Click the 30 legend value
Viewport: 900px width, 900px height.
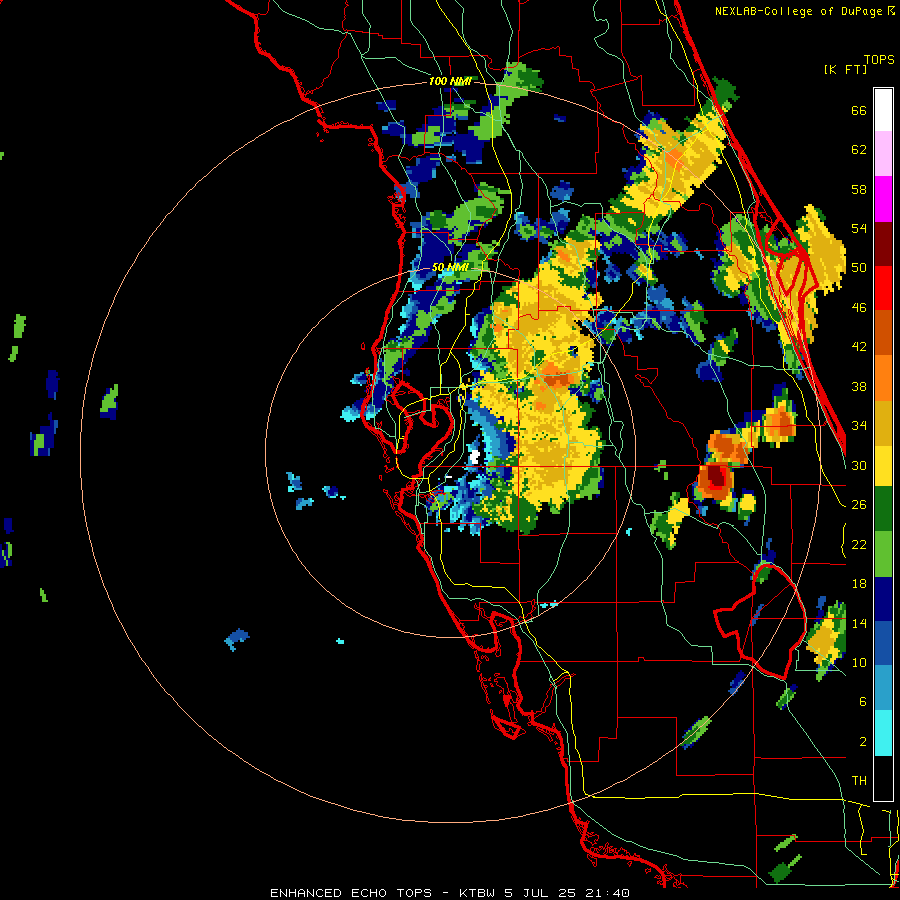click(859, 465)
